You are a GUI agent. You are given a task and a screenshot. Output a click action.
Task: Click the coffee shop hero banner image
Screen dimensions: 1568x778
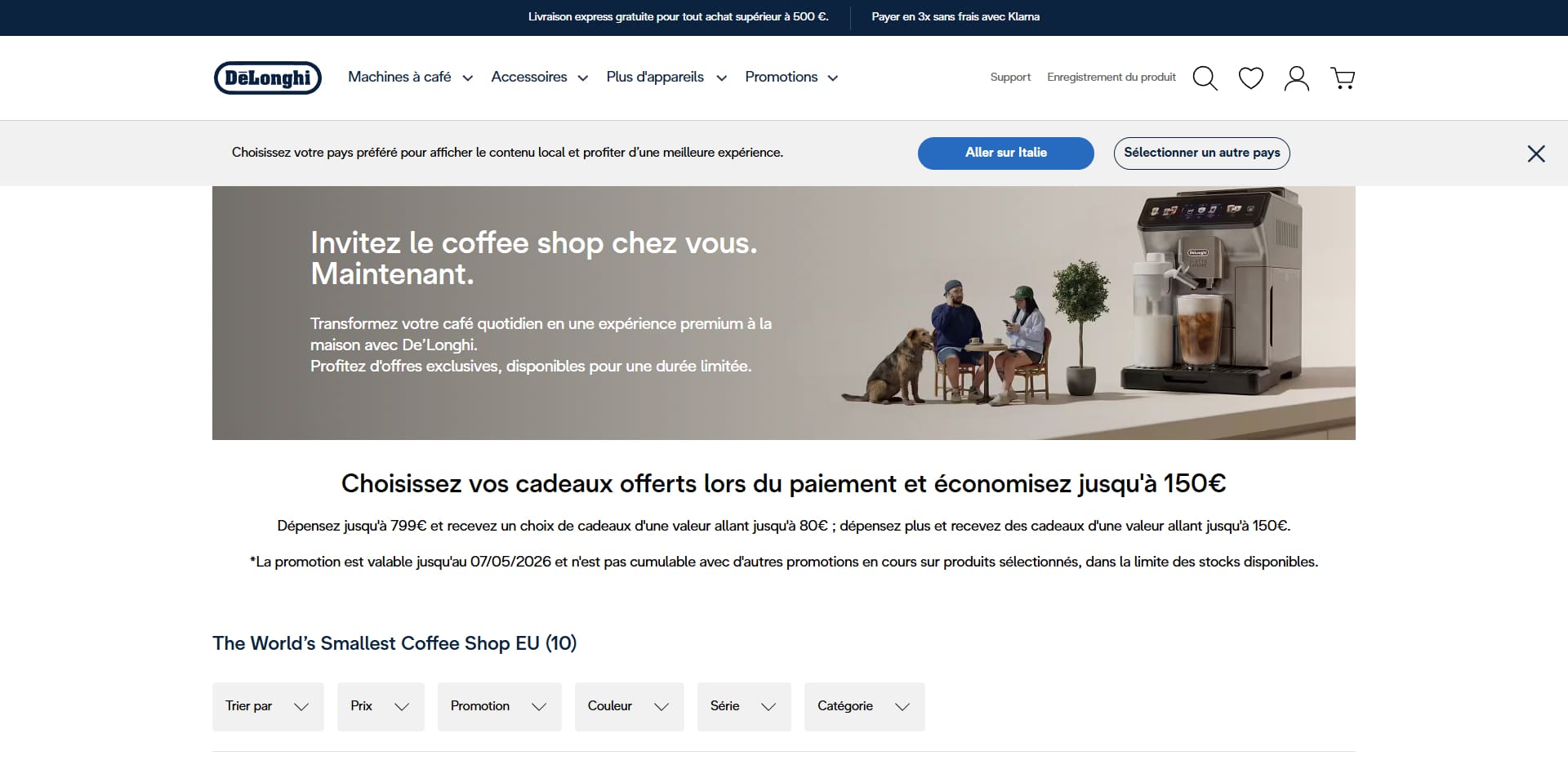(784, 313)
